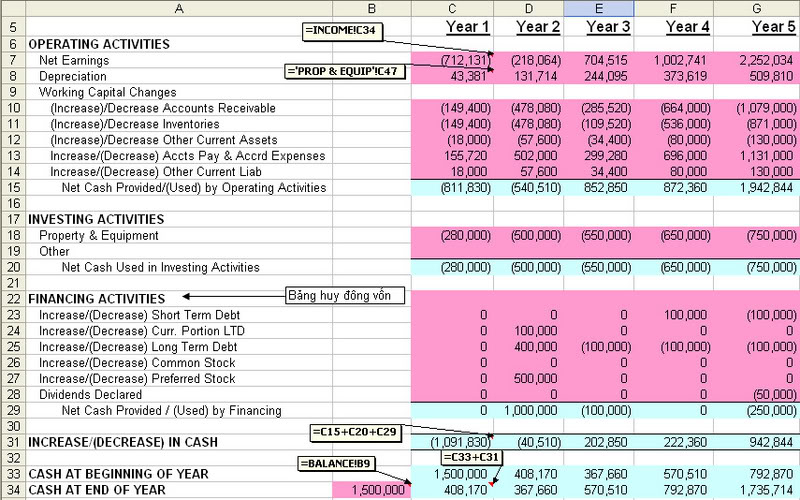Click the FINANCING ACTIVITIES label cell
800x500 pixels.
(97, 298)
